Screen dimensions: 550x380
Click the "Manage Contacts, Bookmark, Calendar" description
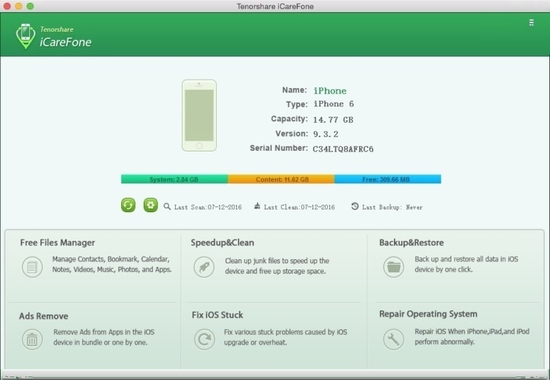[x=112, y=264]
